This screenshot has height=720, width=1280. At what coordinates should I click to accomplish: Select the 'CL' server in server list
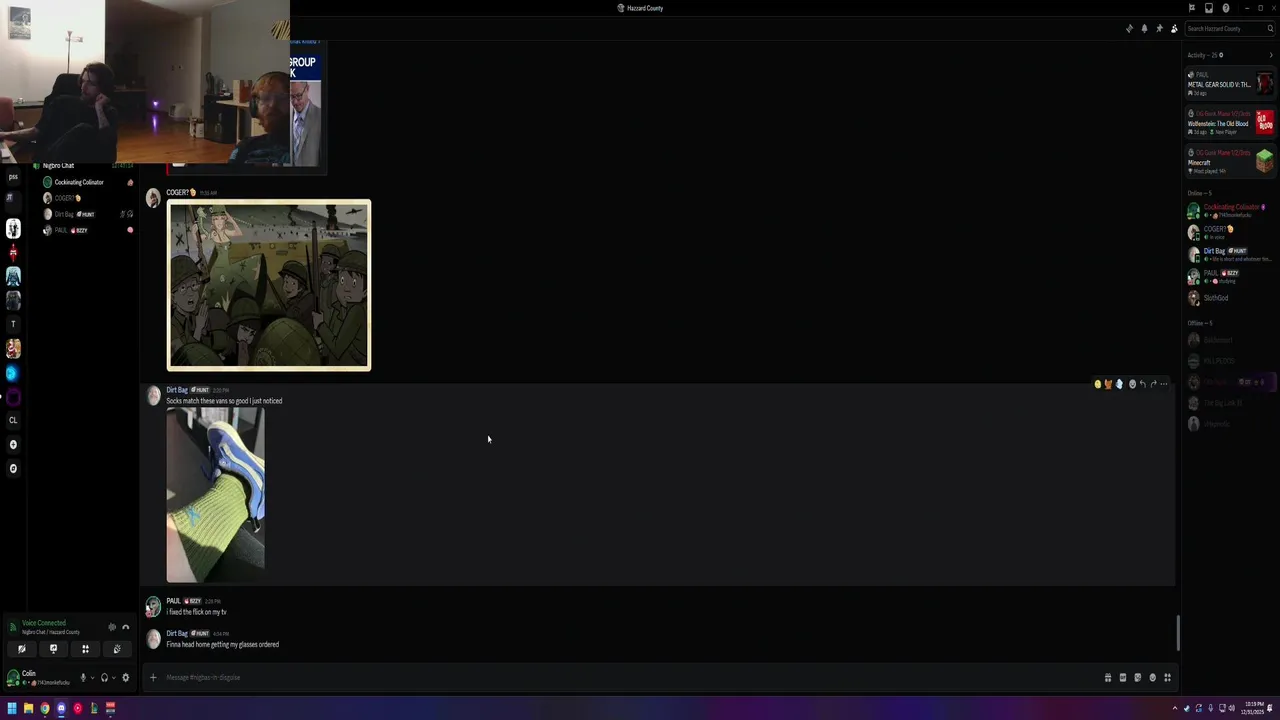tap(13, 420)
